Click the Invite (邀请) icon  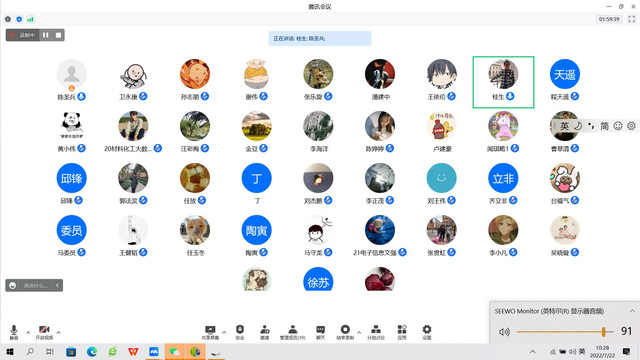pyautogui.click(x=264, y=332)
